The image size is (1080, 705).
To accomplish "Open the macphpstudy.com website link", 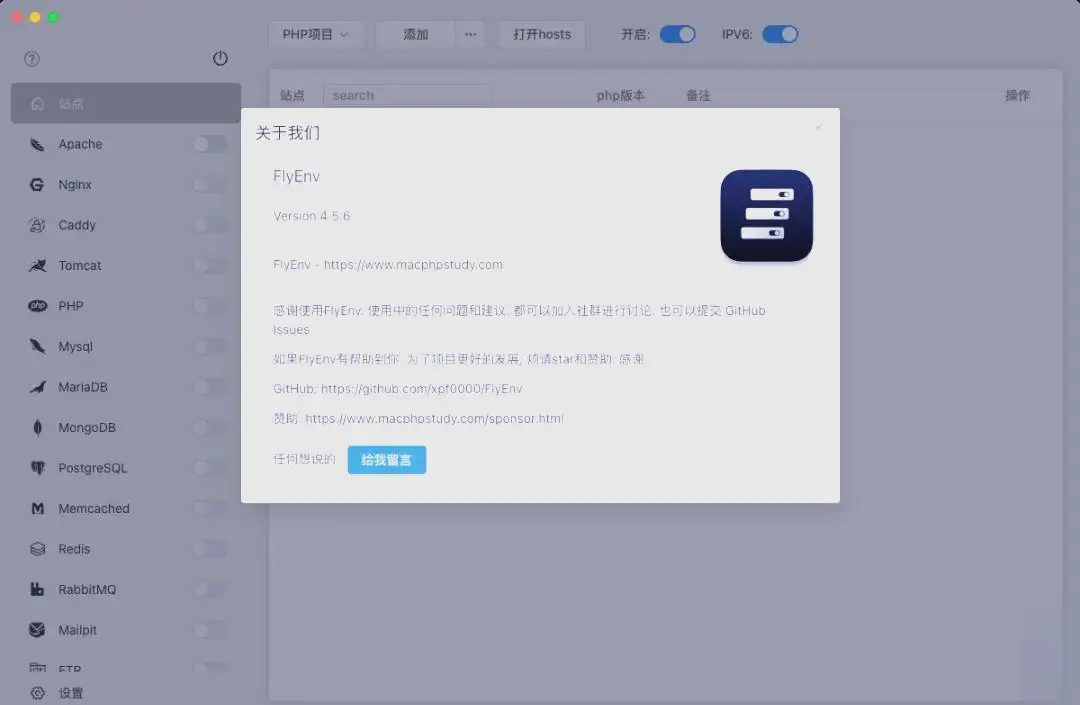I will pos(413,265).
